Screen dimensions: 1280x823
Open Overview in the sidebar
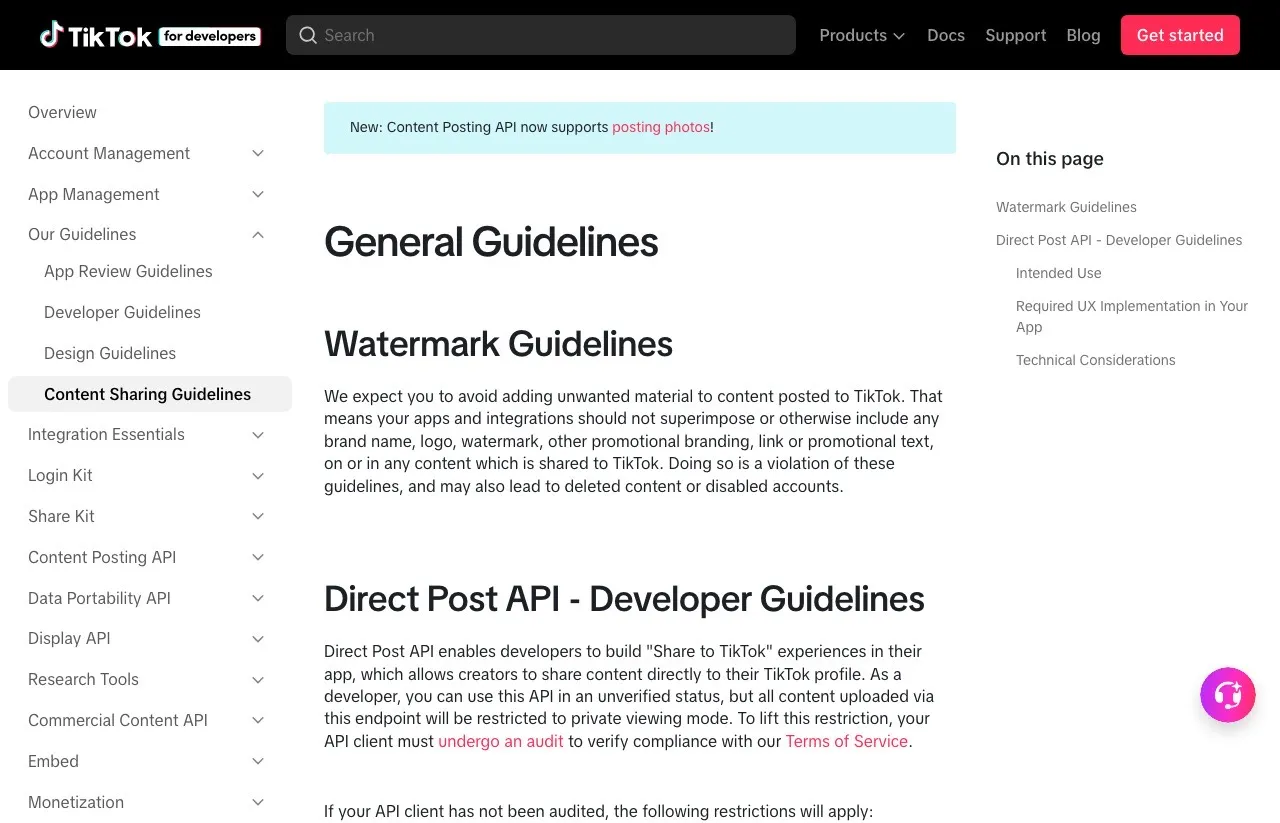pyautogui.click(x=62, y=112)
